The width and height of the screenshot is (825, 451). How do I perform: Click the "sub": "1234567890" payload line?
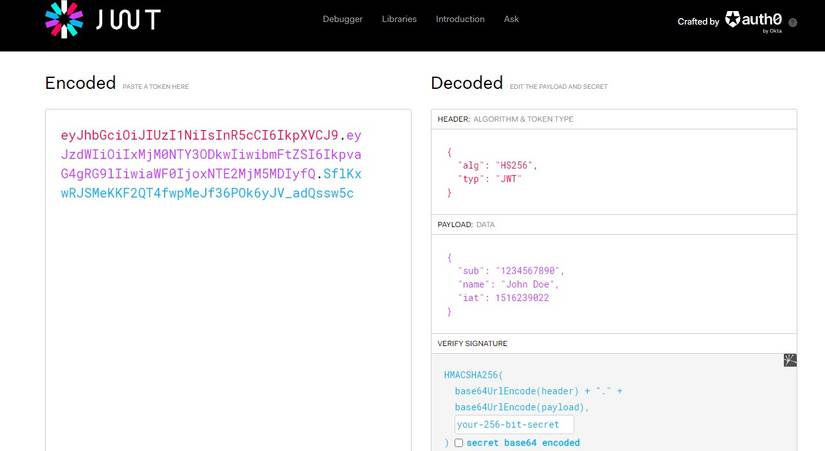510,271
